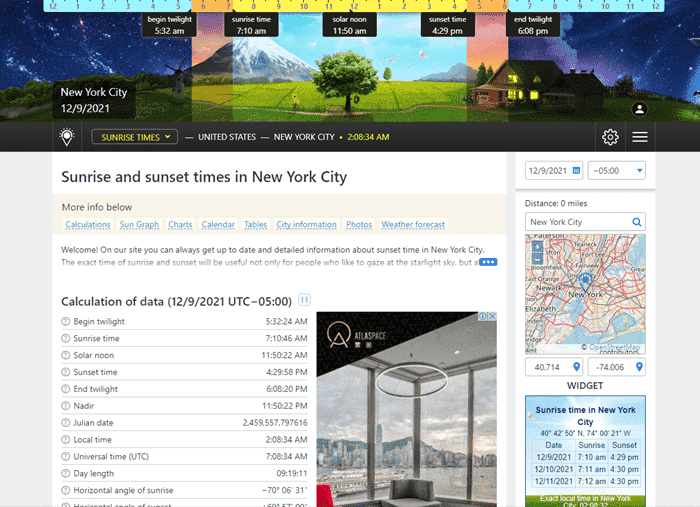Image resolution: width=700 pixels, height=507 pixels.
Task: Pause the live data calculation
Action: [305, 300]
